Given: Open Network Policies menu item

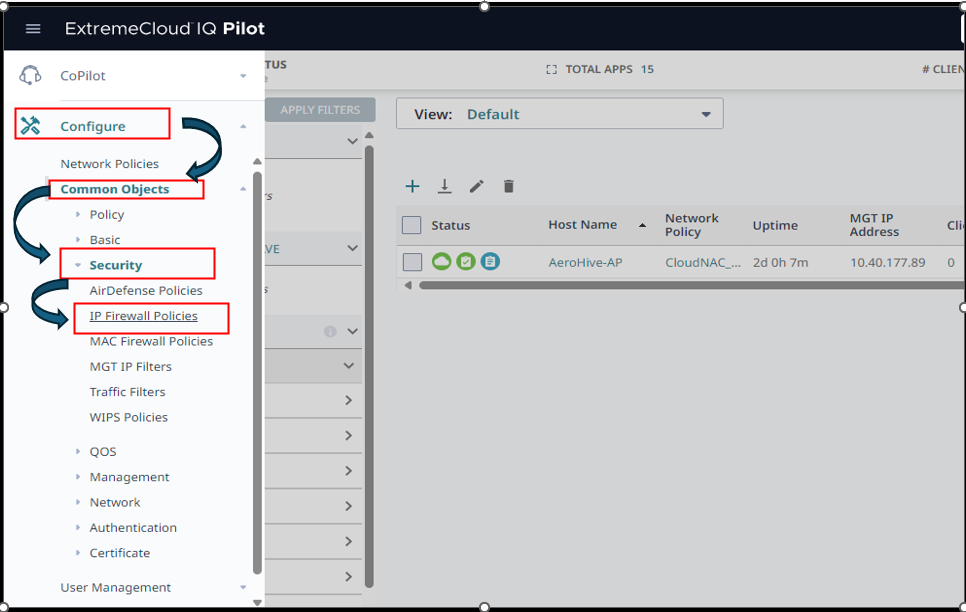Looking at the screenshot, I should pyautogui.click(x=110, y=164).
